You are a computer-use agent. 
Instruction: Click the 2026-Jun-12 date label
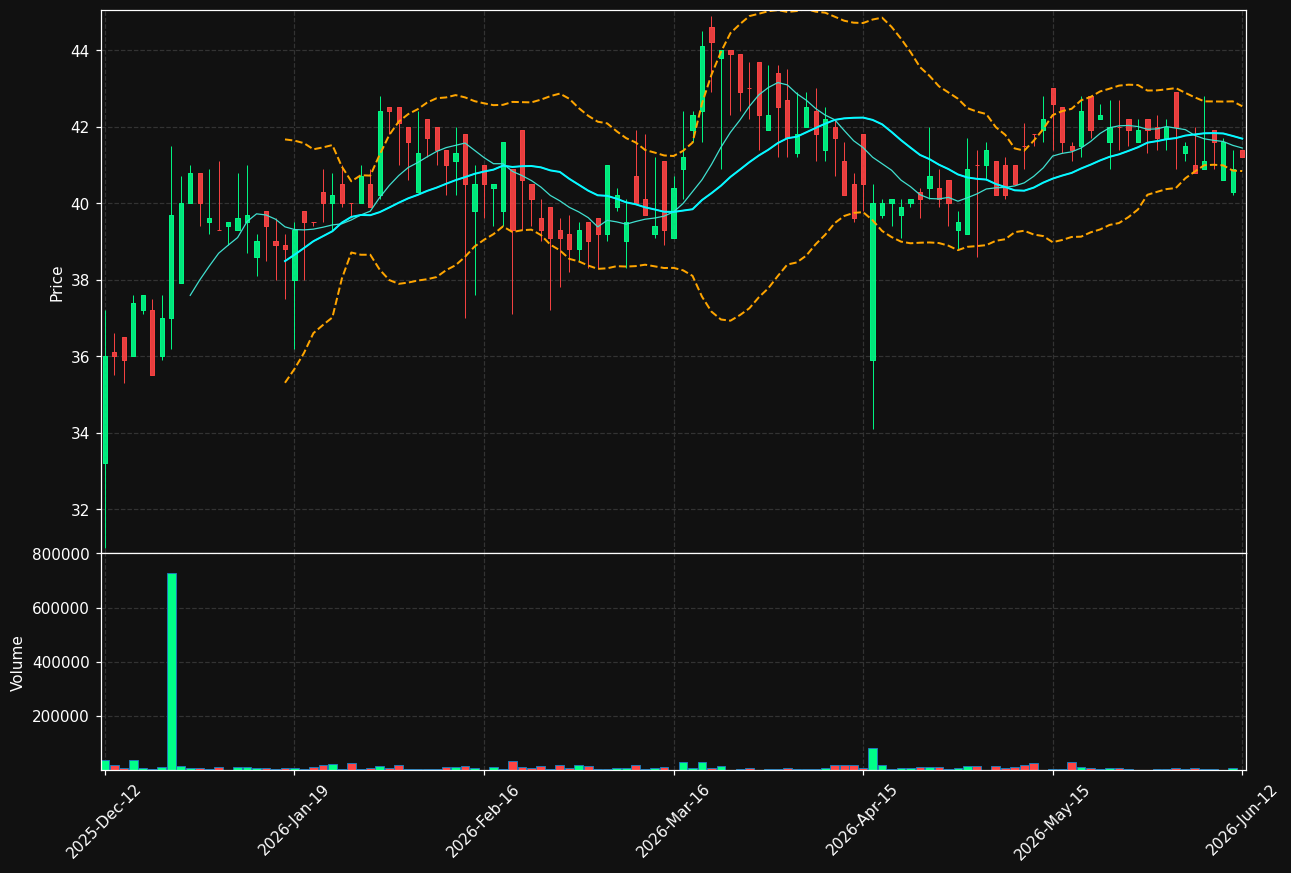click(1242, 821)
